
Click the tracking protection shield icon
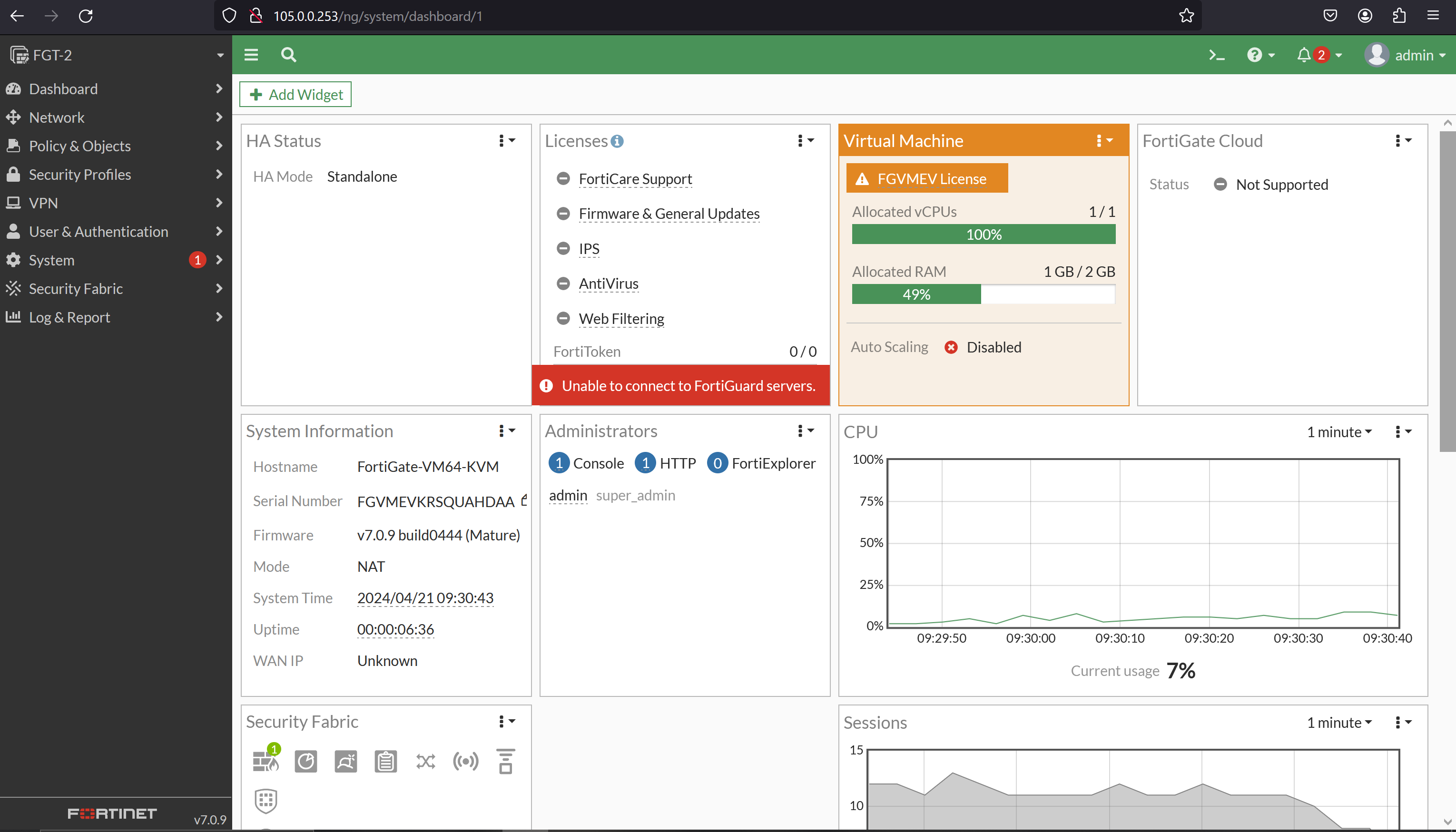[x=229, y=16]
